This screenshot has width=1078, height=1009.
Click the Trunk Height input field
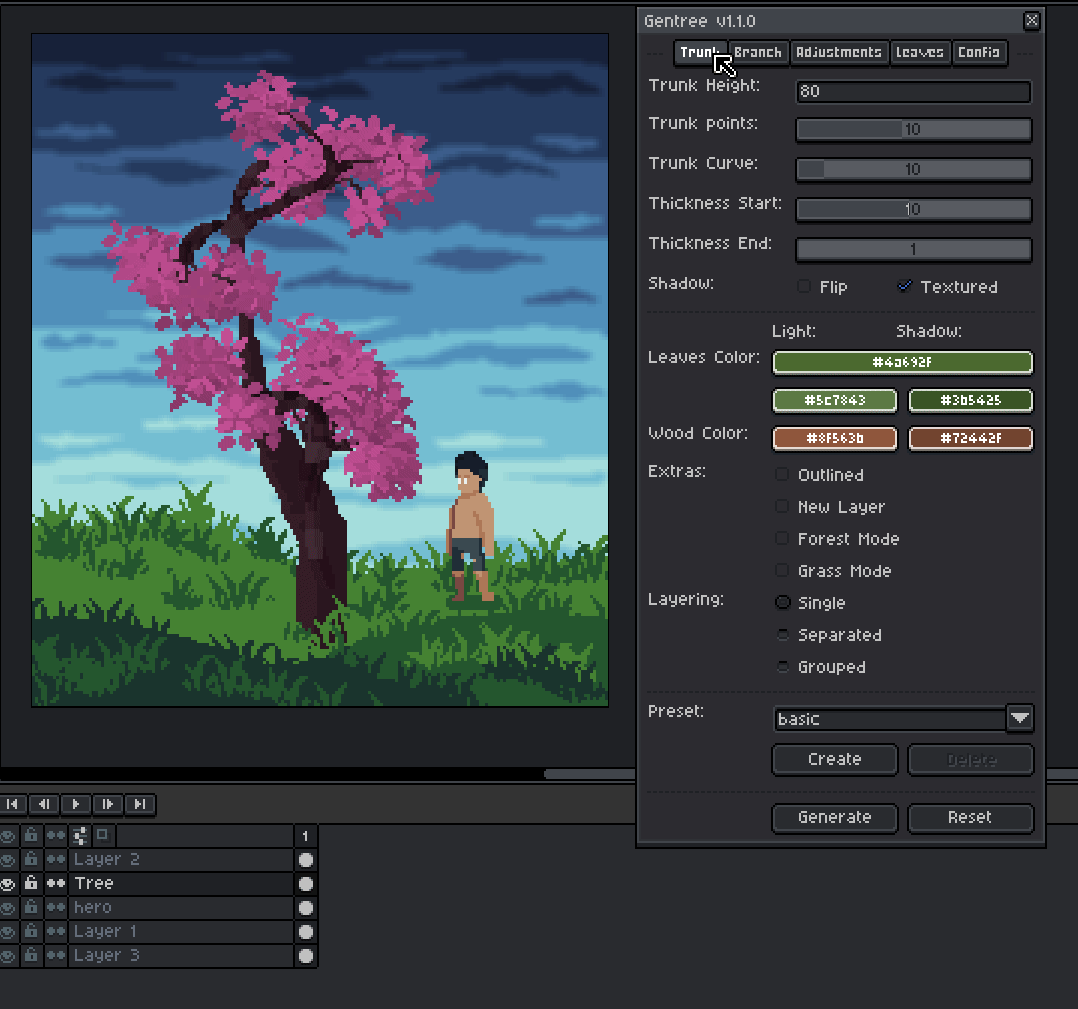912,91
